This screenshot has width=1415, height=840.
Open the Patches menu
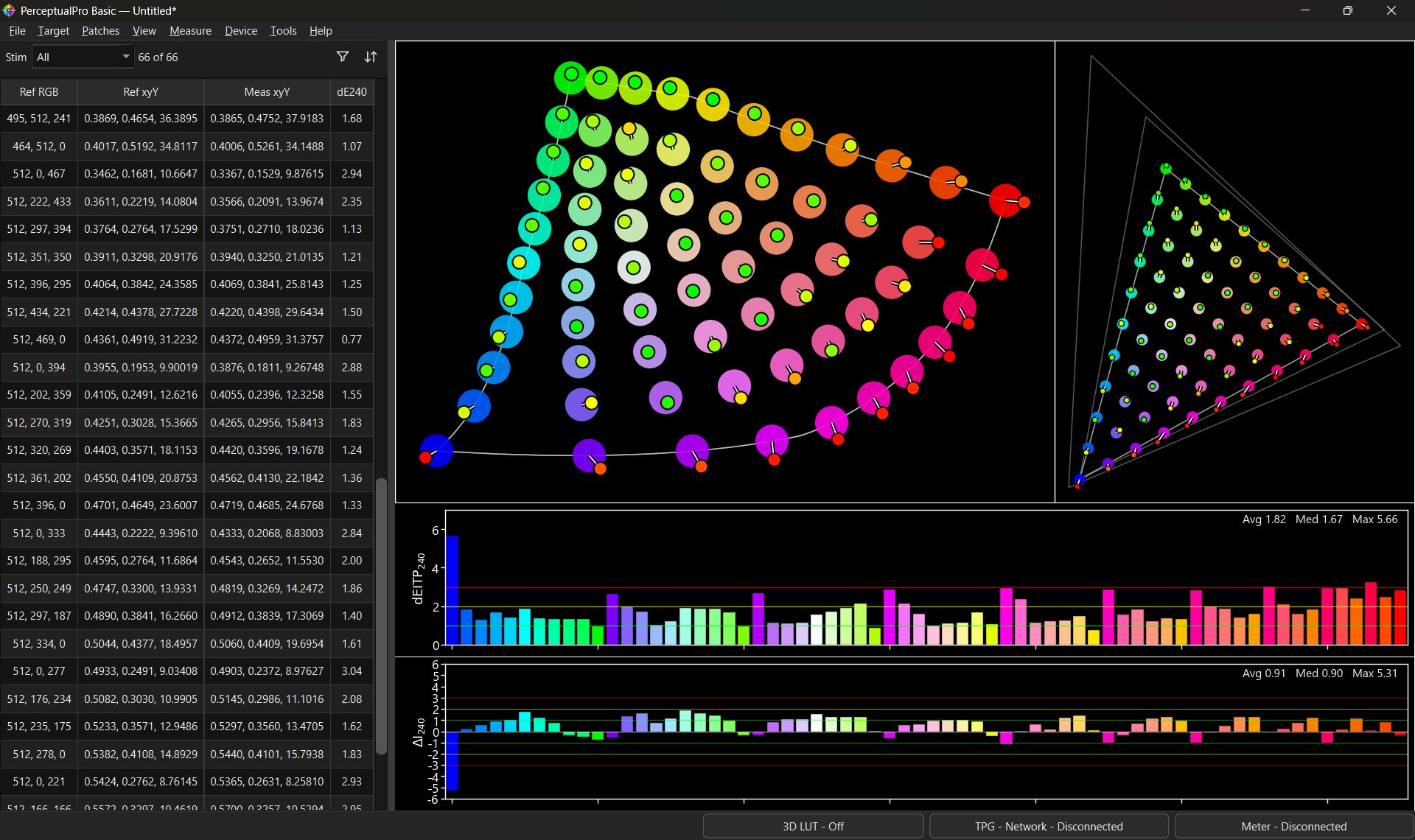tap(100, 31)
